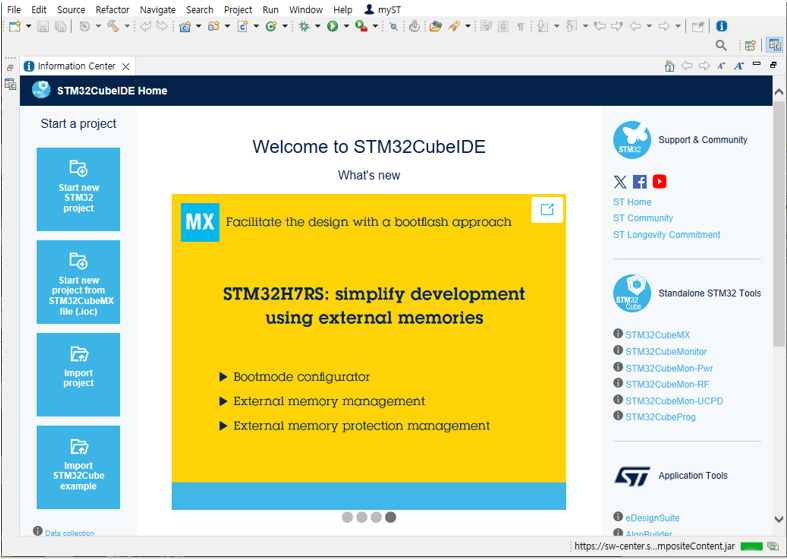Open the Debug bug dropdown arrow
787x559 pixels.
point(317,26)
